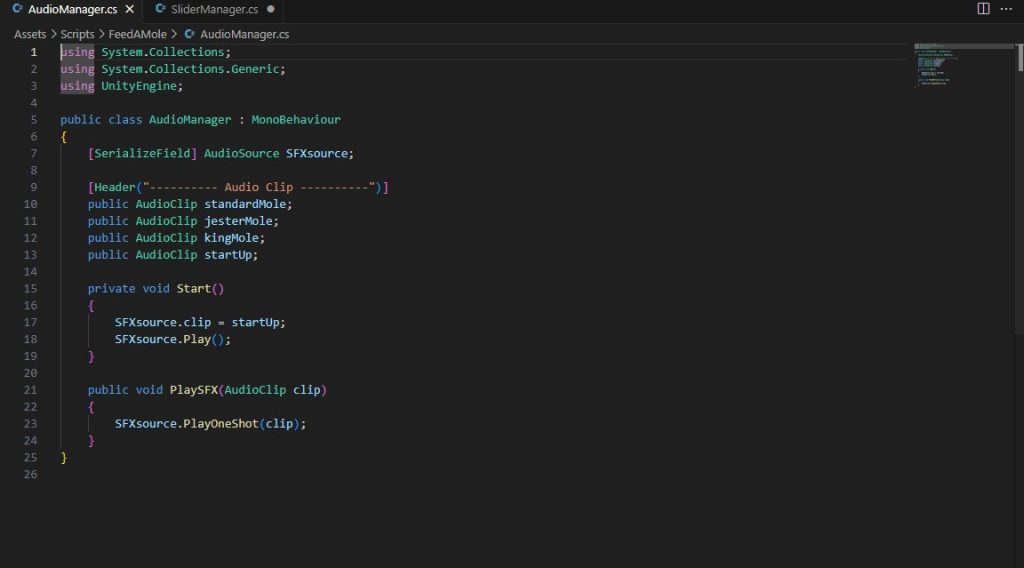Select FeedAMole in the breadcrumb

[x=137, y=34]
